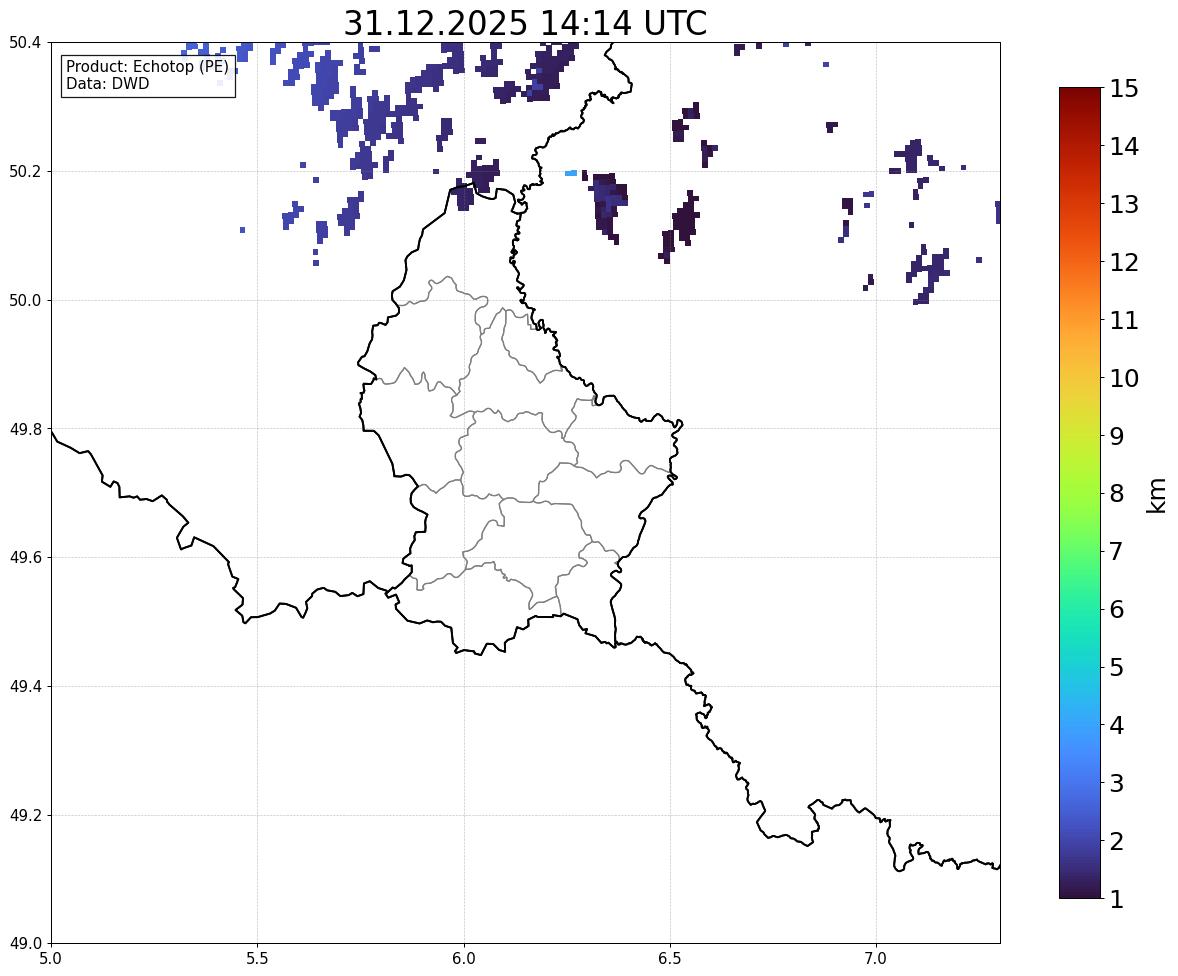This screenshot has height=976, width=1178.
Task: Click the light-blue echo pixel near 50.2 latitude
Action: click(571, 174)
